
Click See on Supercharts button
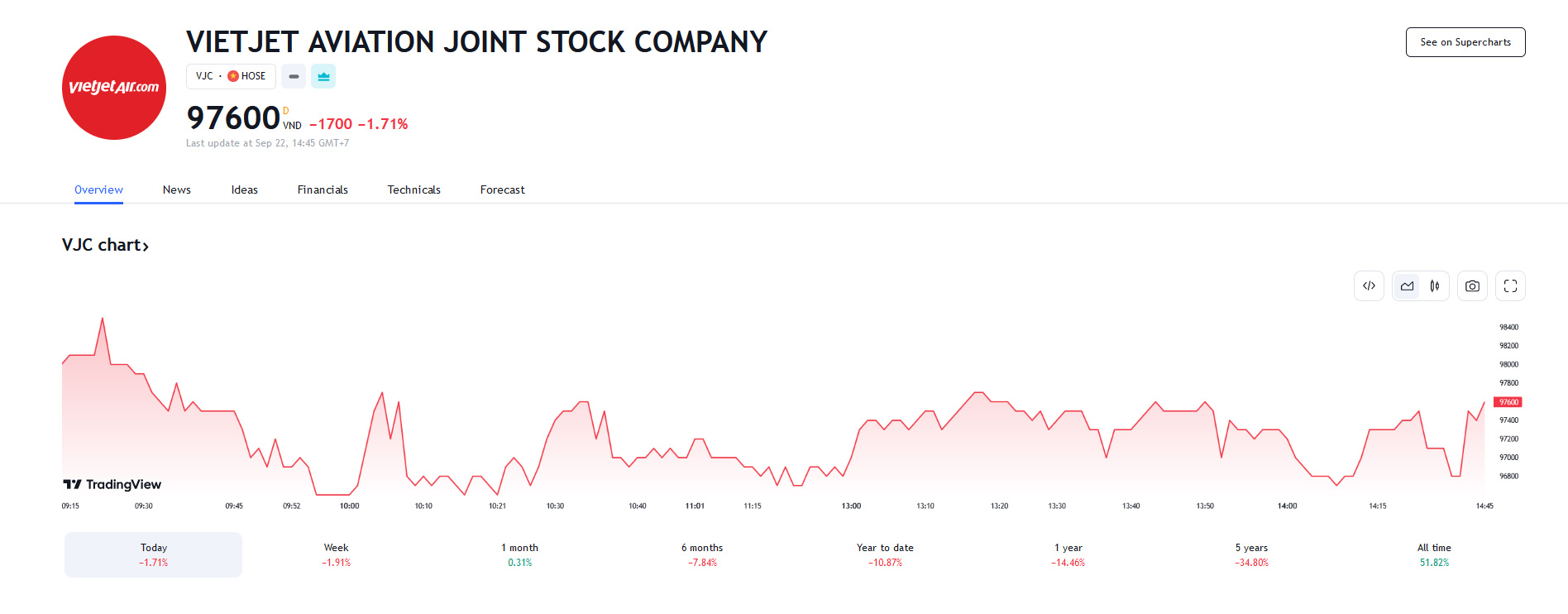pos(1465,42)
